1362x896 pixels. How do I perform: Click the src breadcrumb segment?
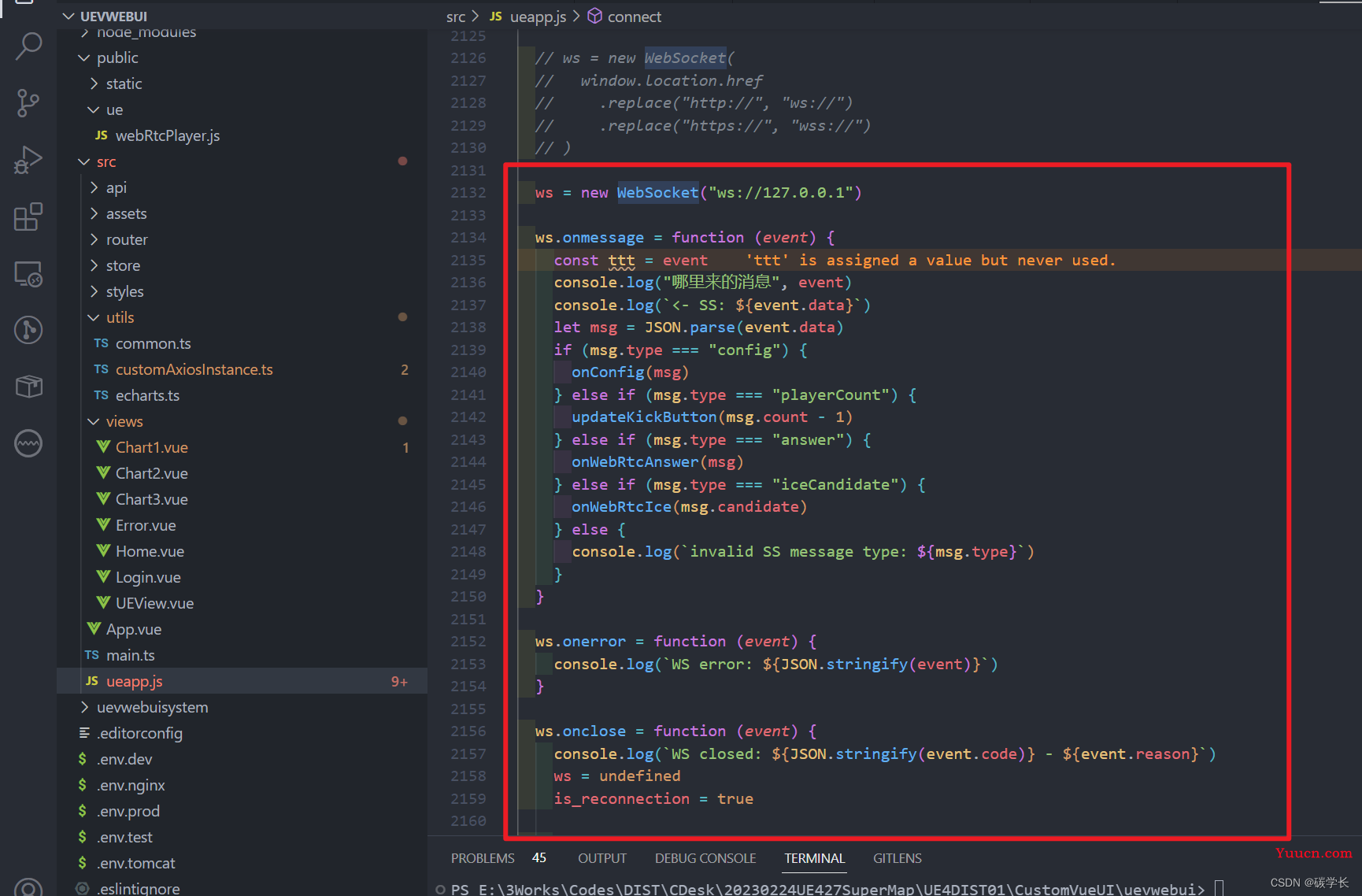point(456,17)
